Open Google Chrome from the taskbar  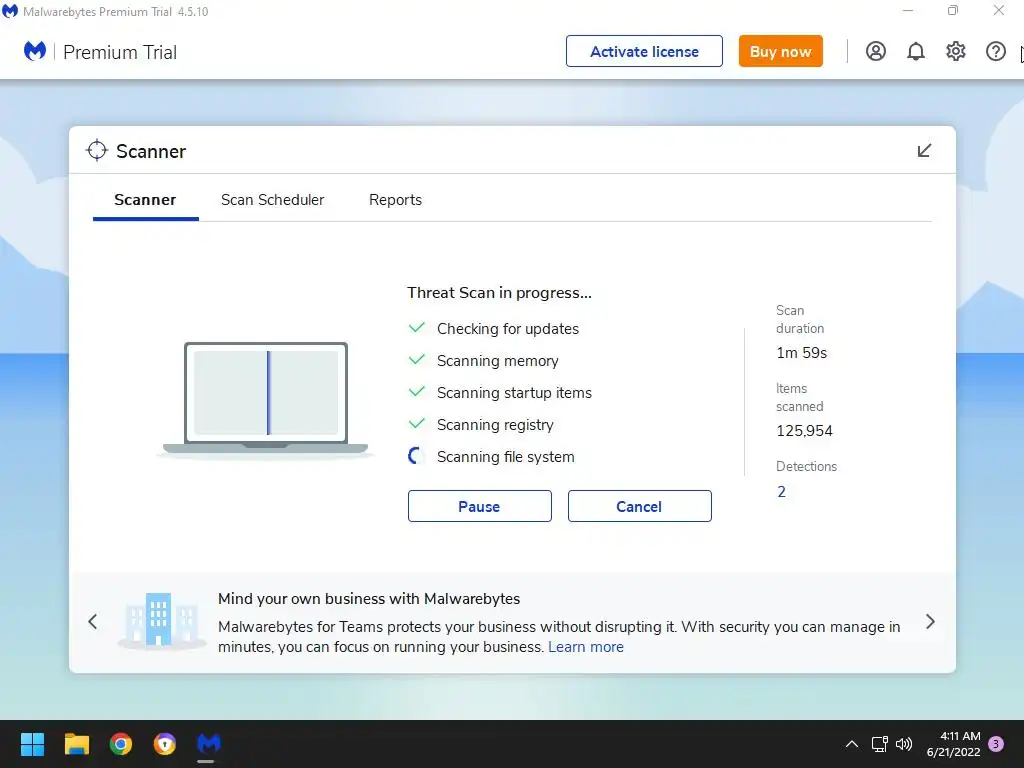(x=121, y=744)
